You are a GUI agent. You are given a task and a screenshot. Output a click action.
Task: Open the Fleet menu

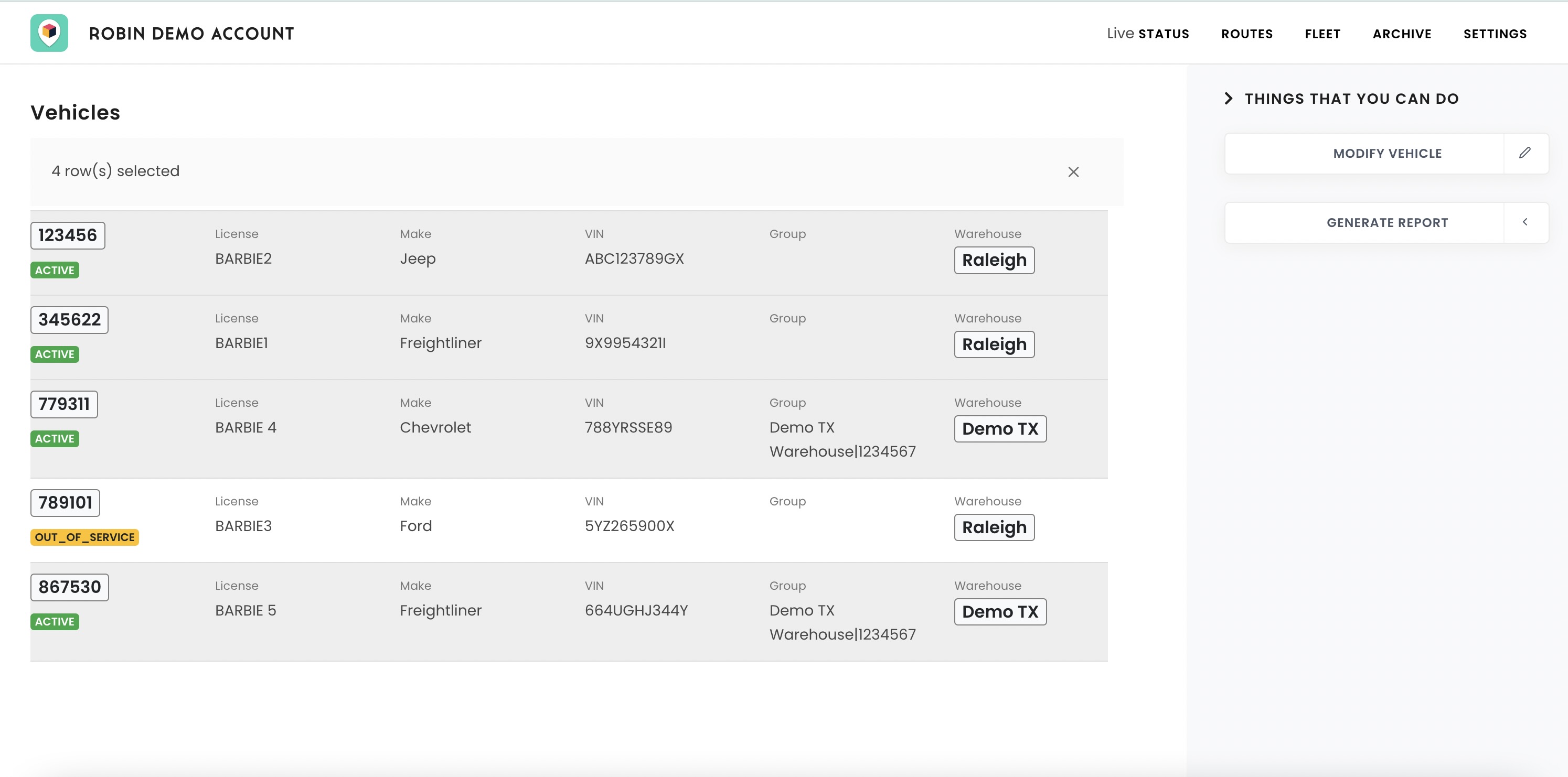click(x=1322, y=34)
